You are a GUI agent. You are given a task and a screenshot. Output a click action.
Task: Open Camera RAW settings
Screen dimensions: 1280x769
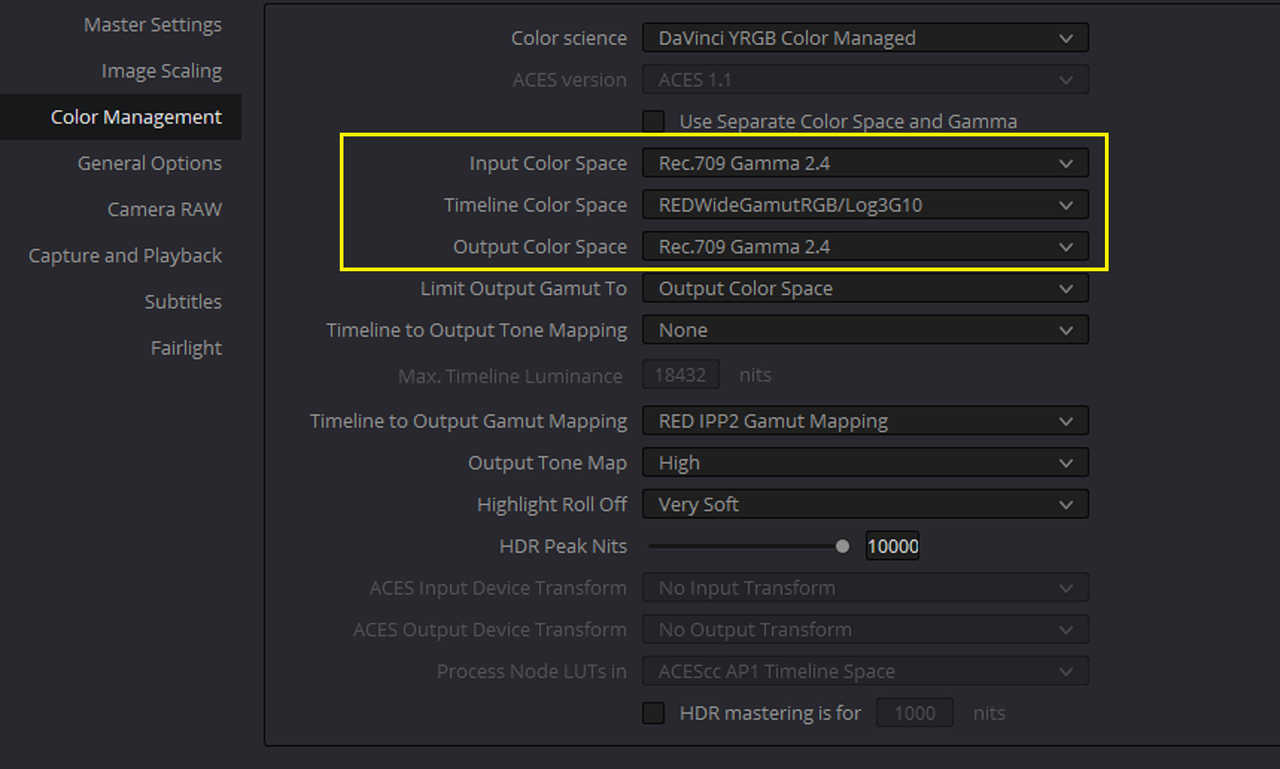point(164,209)
